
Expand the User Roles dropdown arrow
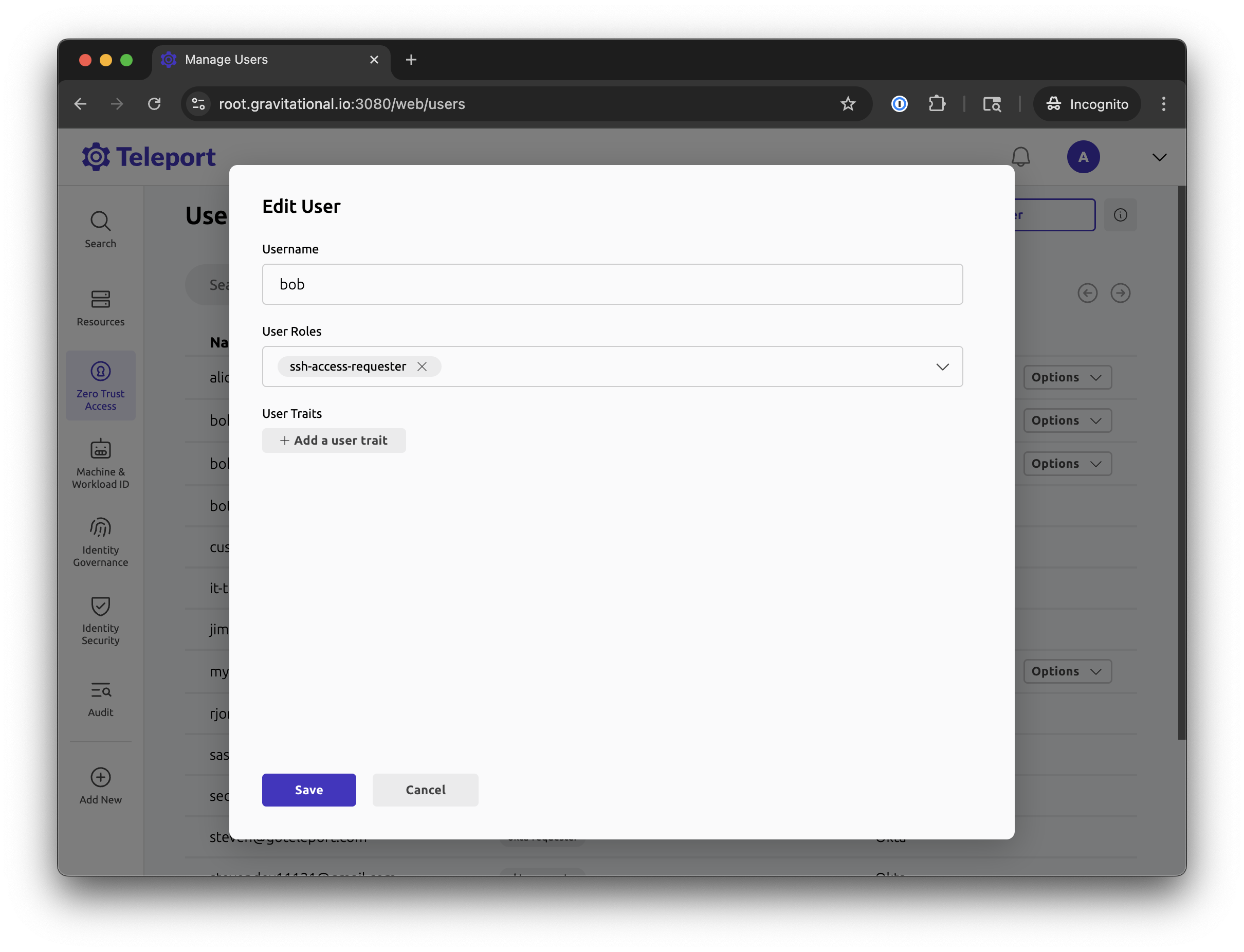(x=942, y=367)
